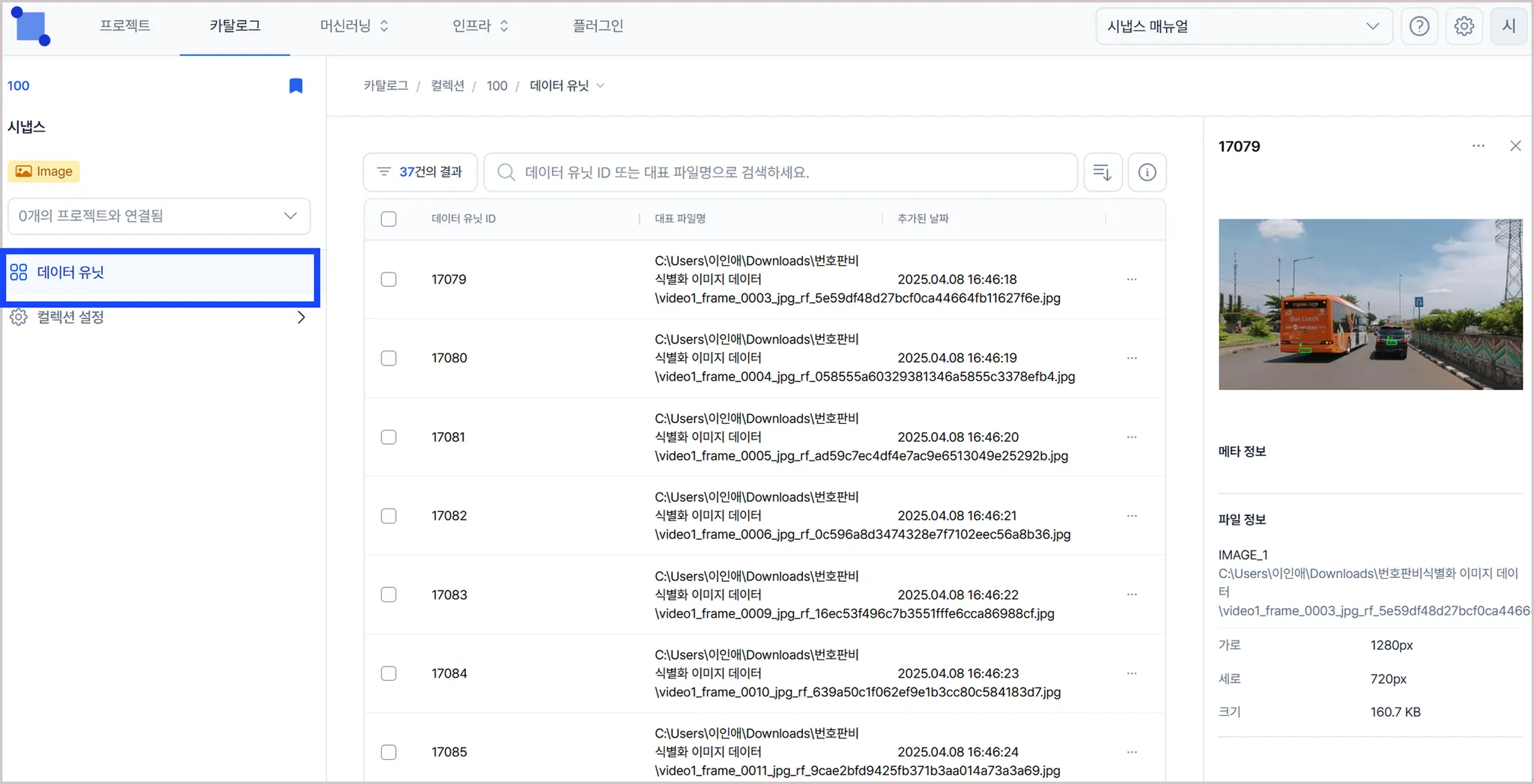Click the 160.7 KB size value
This screenshot has height=784, width=1534.
pyautogui.click(x=1395, y=712)
